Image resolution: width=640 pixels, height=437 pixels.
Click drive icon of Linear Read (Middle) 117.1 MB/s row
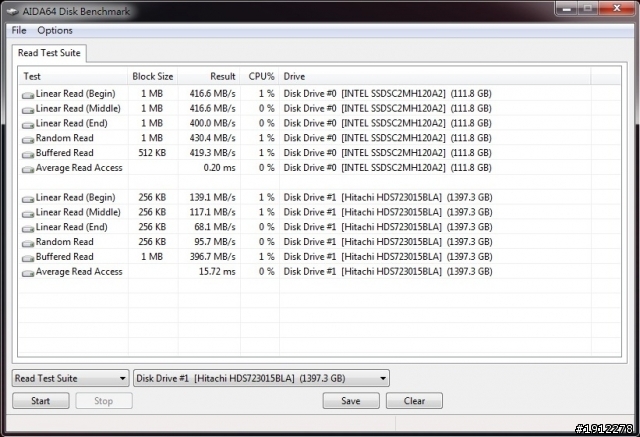pos(28,213)
